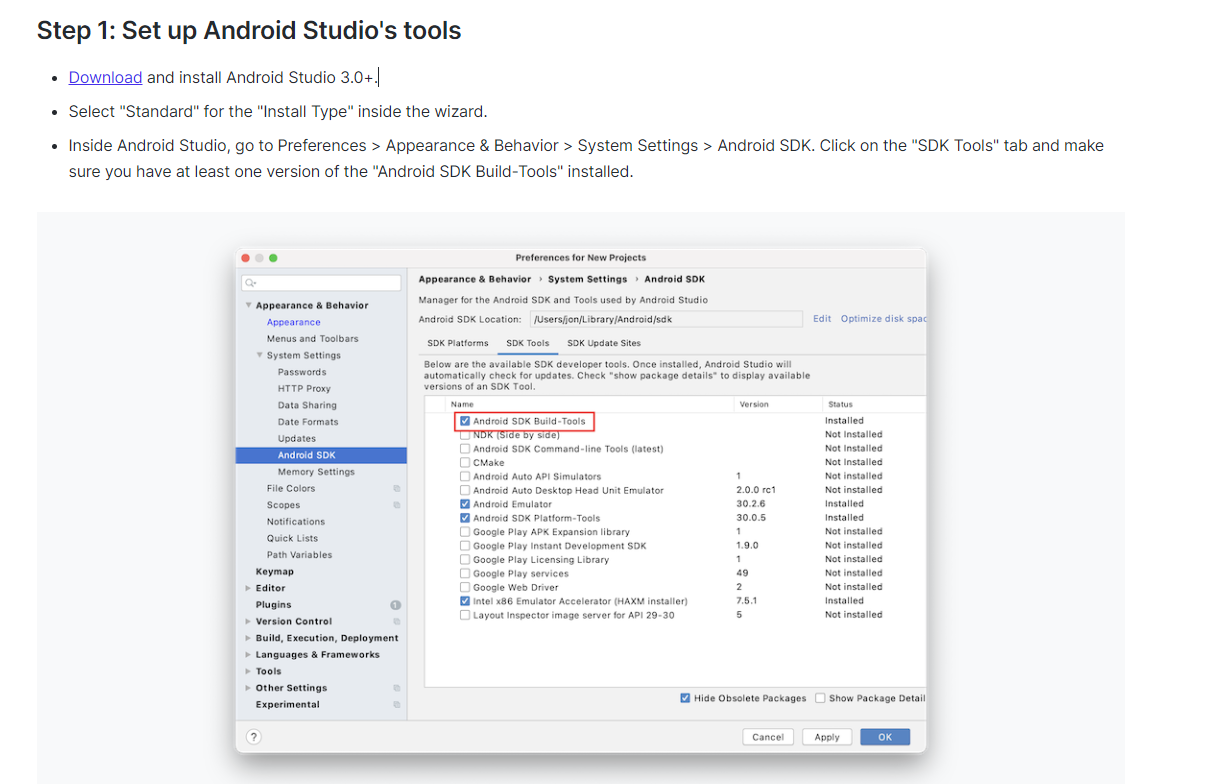1207x784 pixels.
Task: Check Android SDK Command-line Tools (latest)
Action: 465,449
